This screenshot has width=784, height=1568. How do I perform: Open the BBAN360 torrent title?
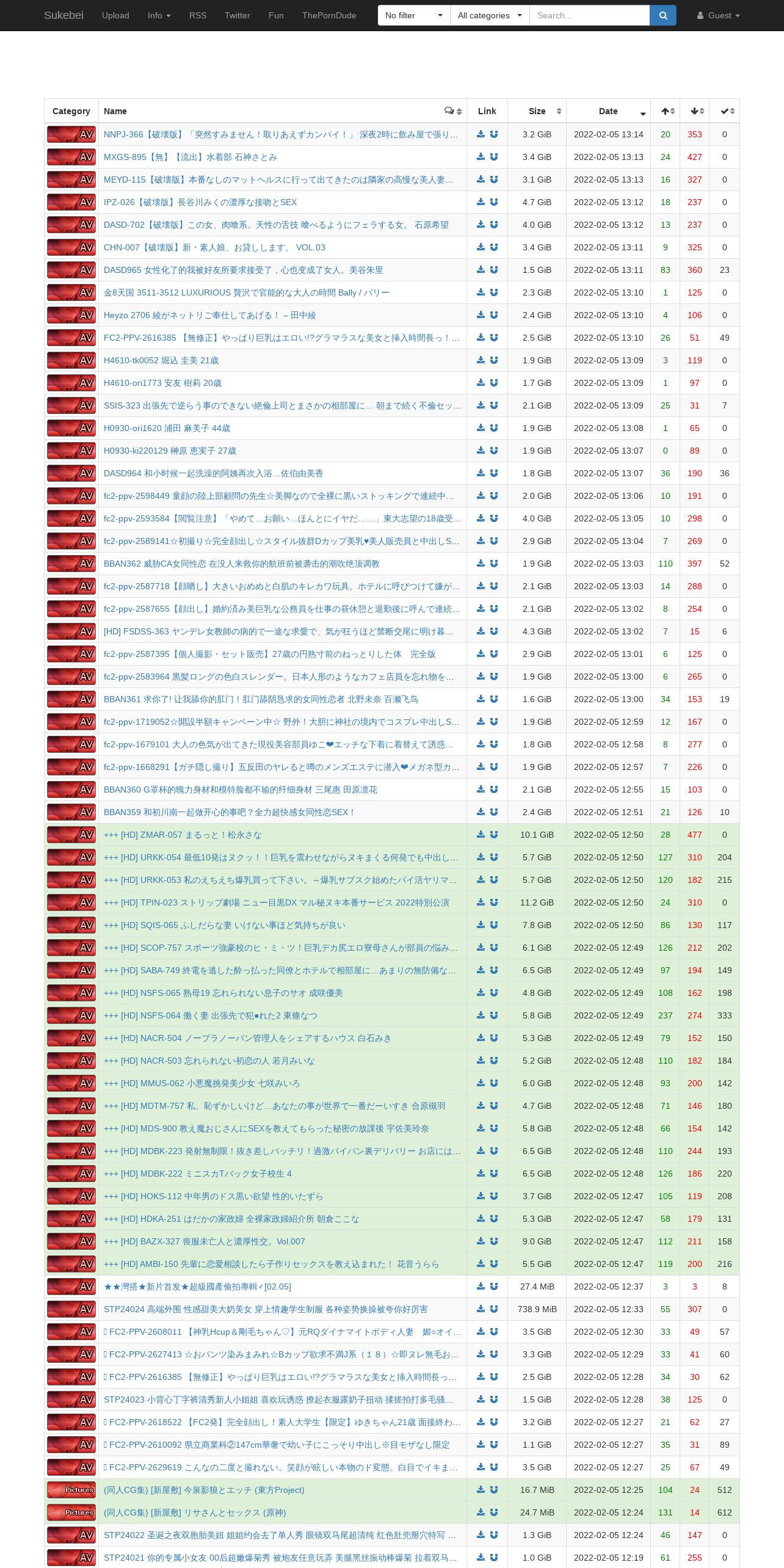[x=241, y=789]
